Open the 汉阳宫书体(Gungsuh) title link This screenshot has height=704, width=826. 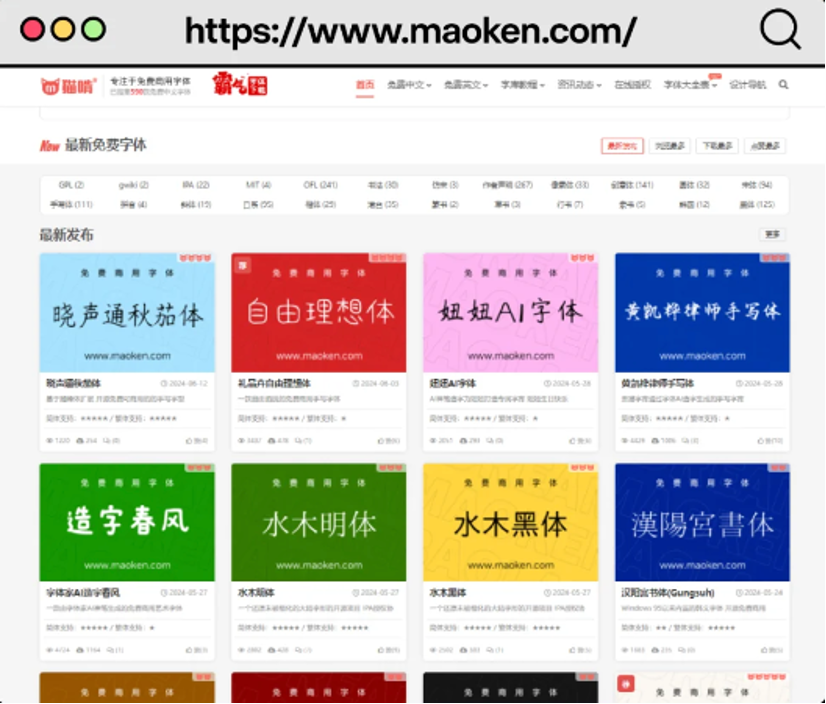(667, 593)
